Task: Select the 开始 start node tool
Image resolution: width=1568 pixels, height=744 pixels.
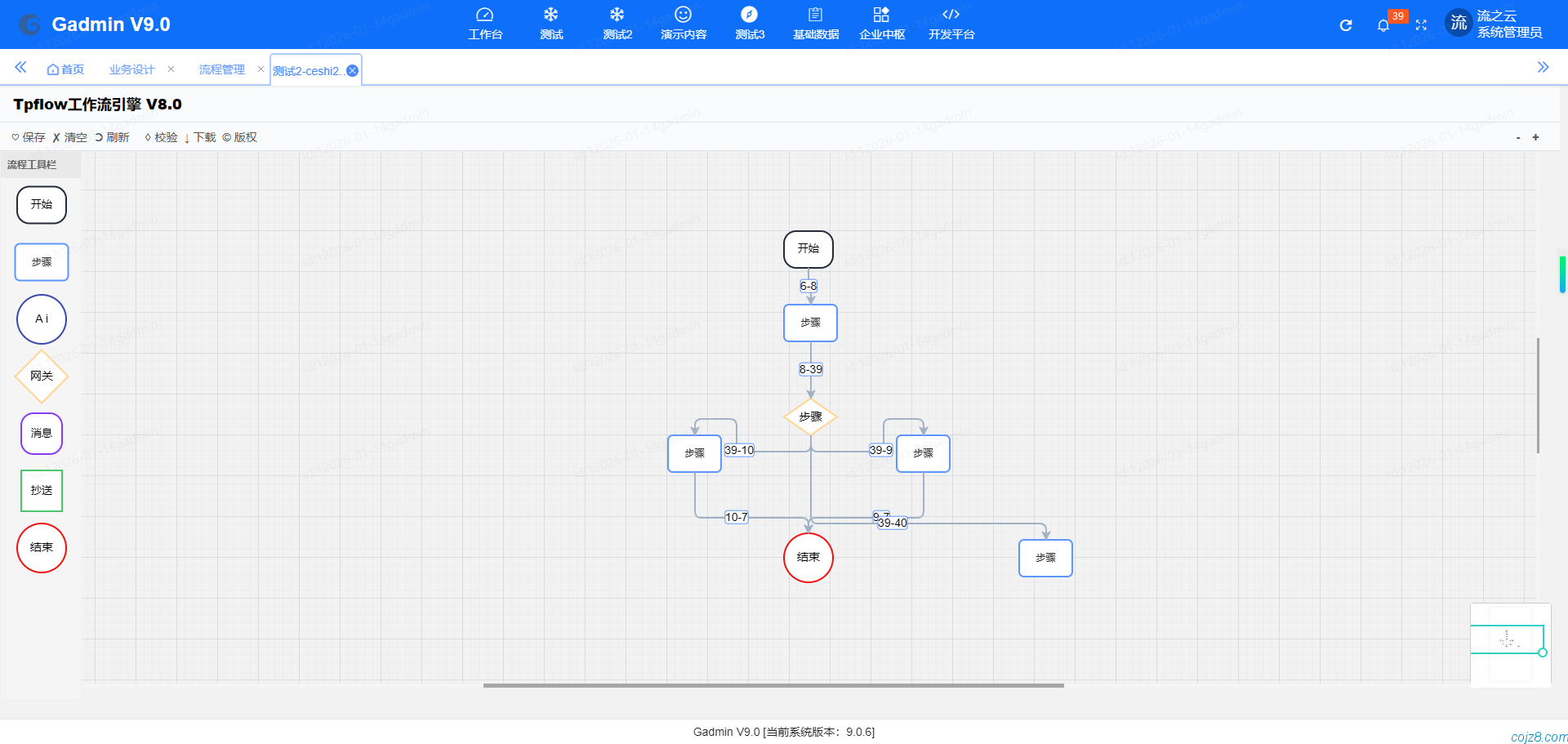Action: 41,205
